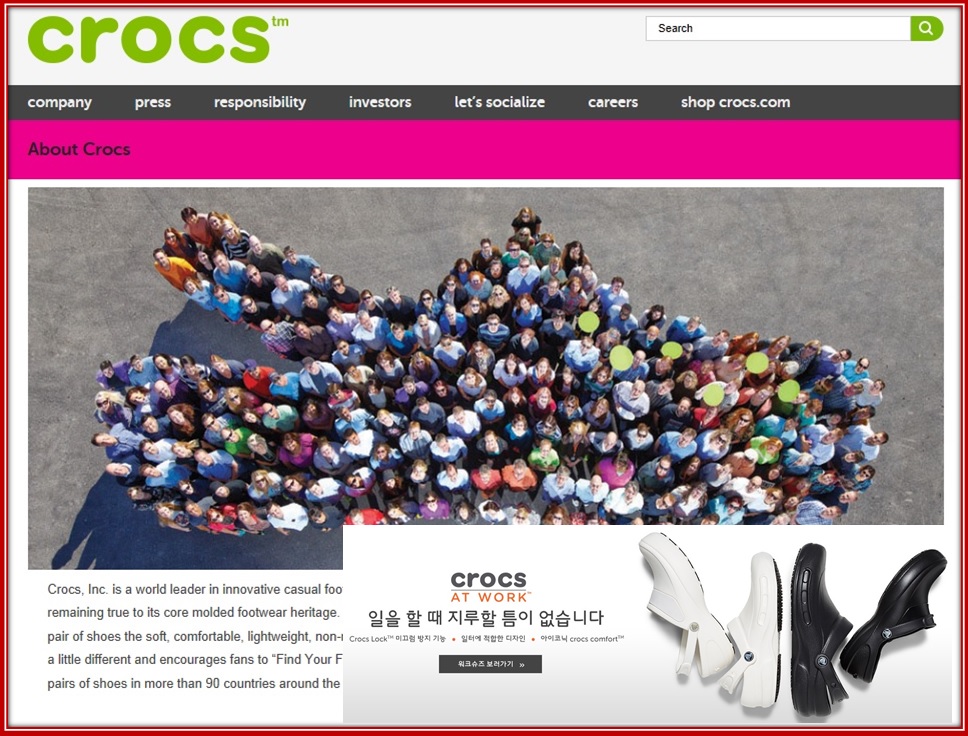The height and width of the screenshot is (736, 968).
Task: Open the company menu
Action: pos(59,102)
